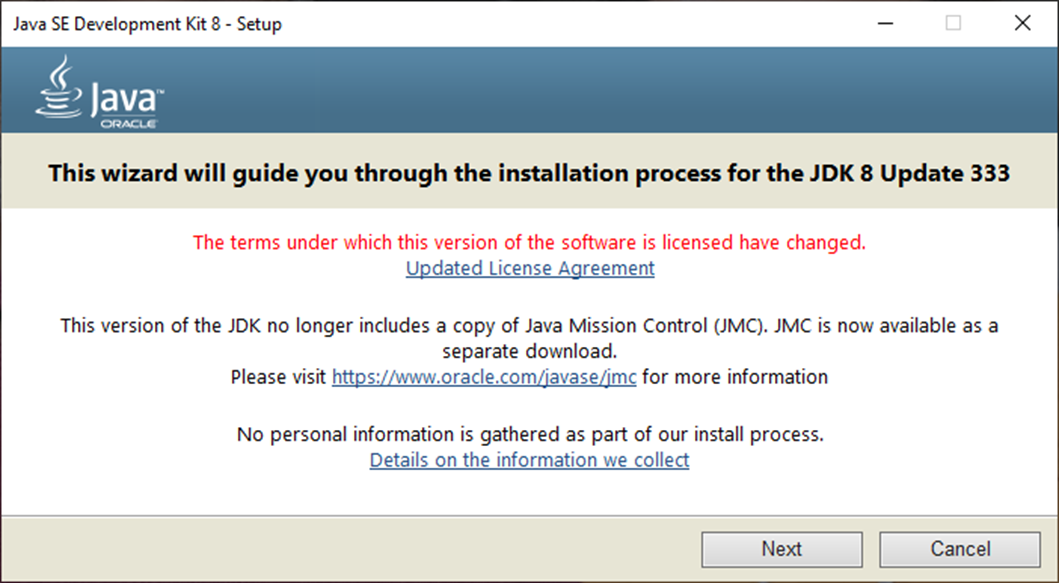Click the 'Please visit' text before link

(278, 377)
